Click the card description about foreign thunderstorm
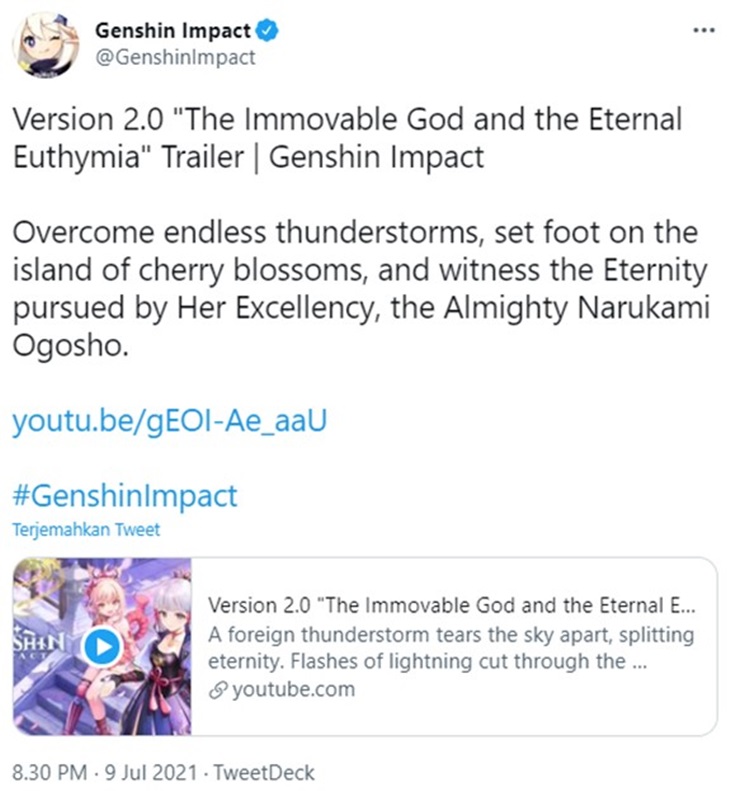This screenshot has height=791, width=730. (x=452, y=648)
